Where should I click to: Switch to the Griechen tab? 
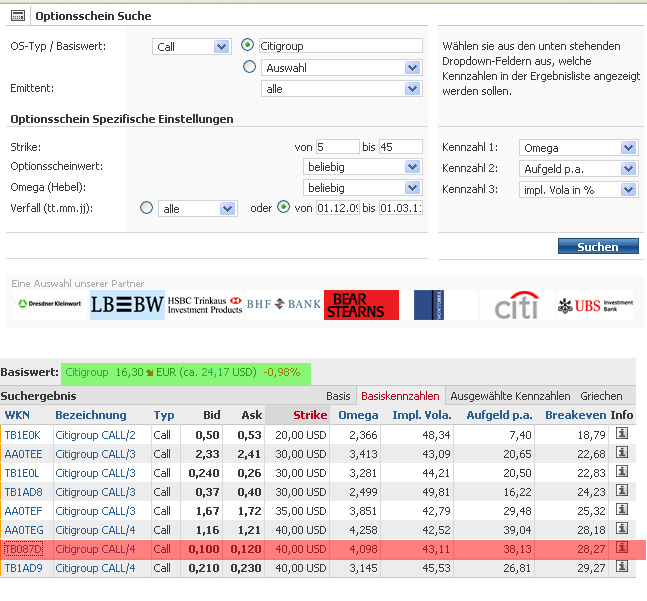tap(601, 396)
